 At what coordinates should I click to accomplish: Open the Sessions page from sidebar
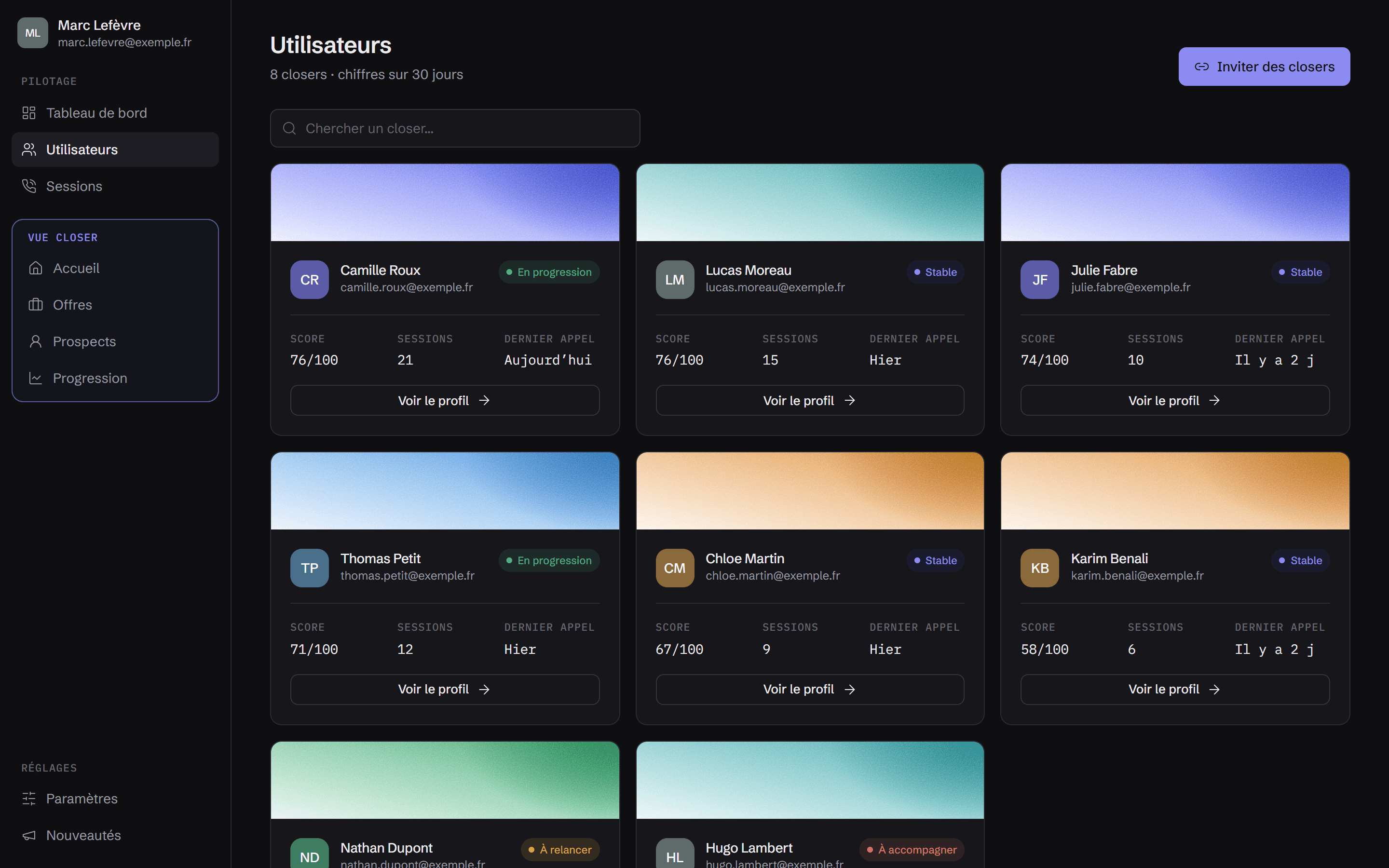click(x=115, y=186)
